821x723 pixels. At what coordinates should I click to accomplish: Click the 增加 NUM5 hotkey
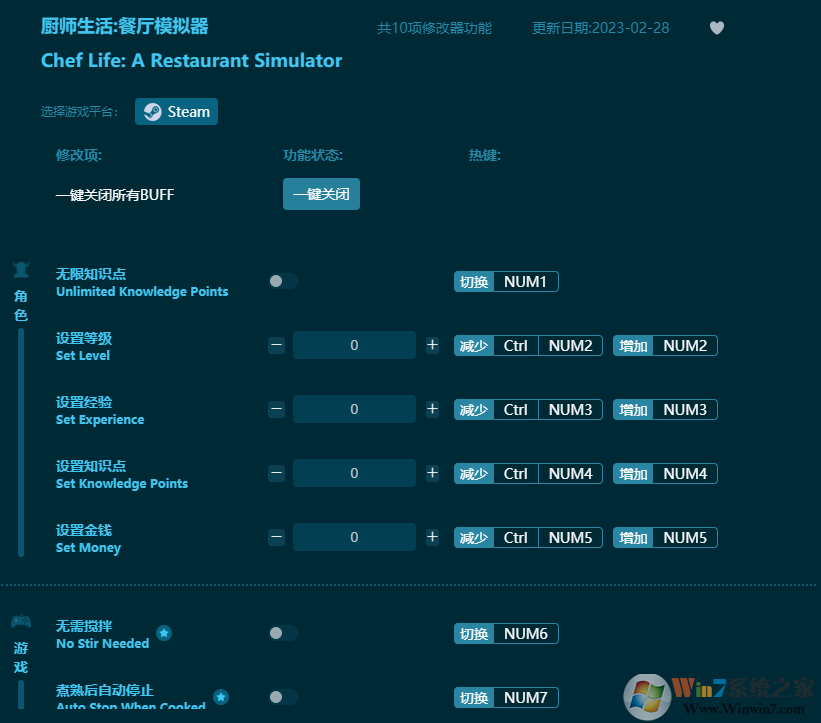pyautogui.click(x=665, y=537)
